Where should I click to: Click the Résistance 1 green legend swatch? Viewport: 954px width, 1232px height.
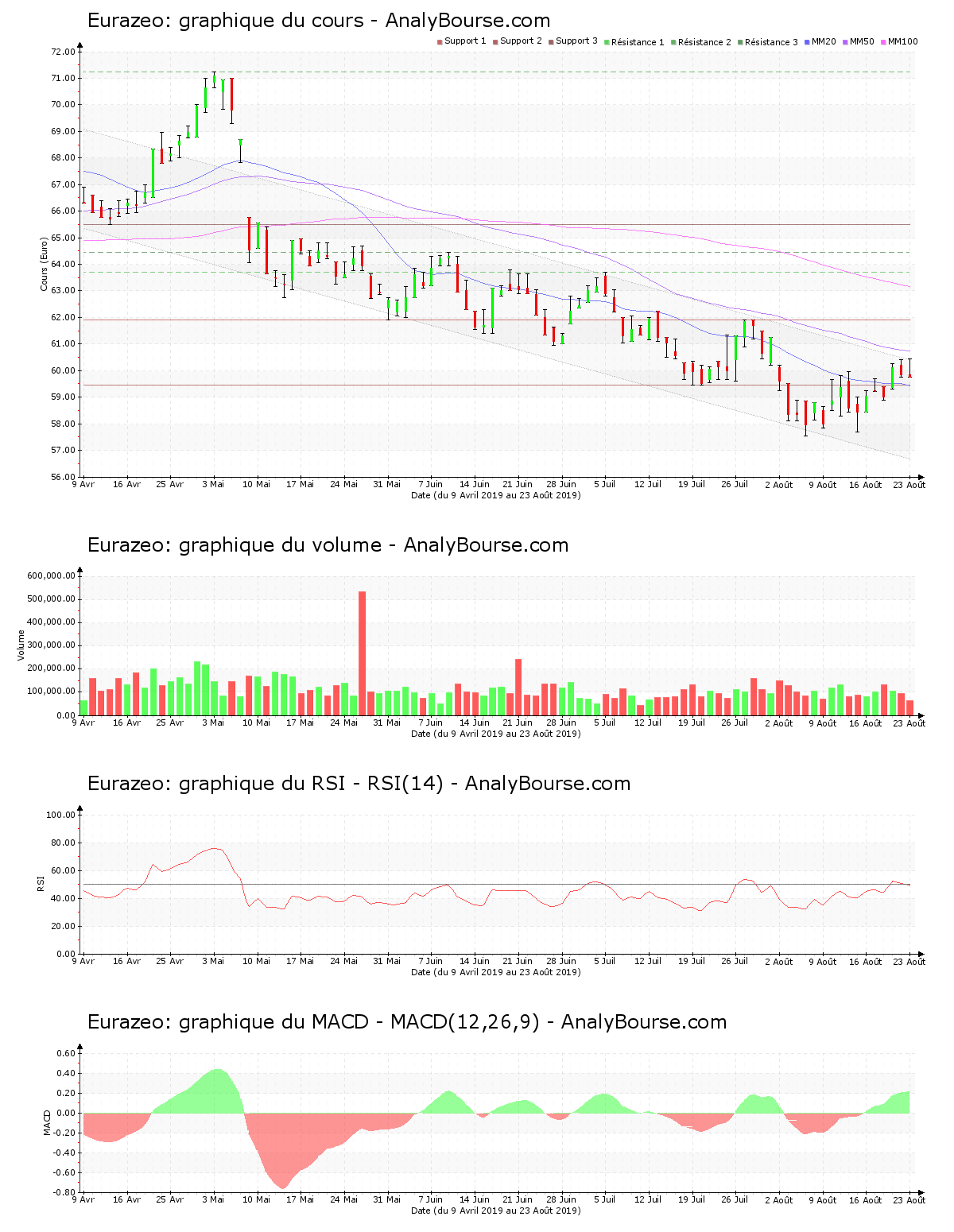[607, 41]
